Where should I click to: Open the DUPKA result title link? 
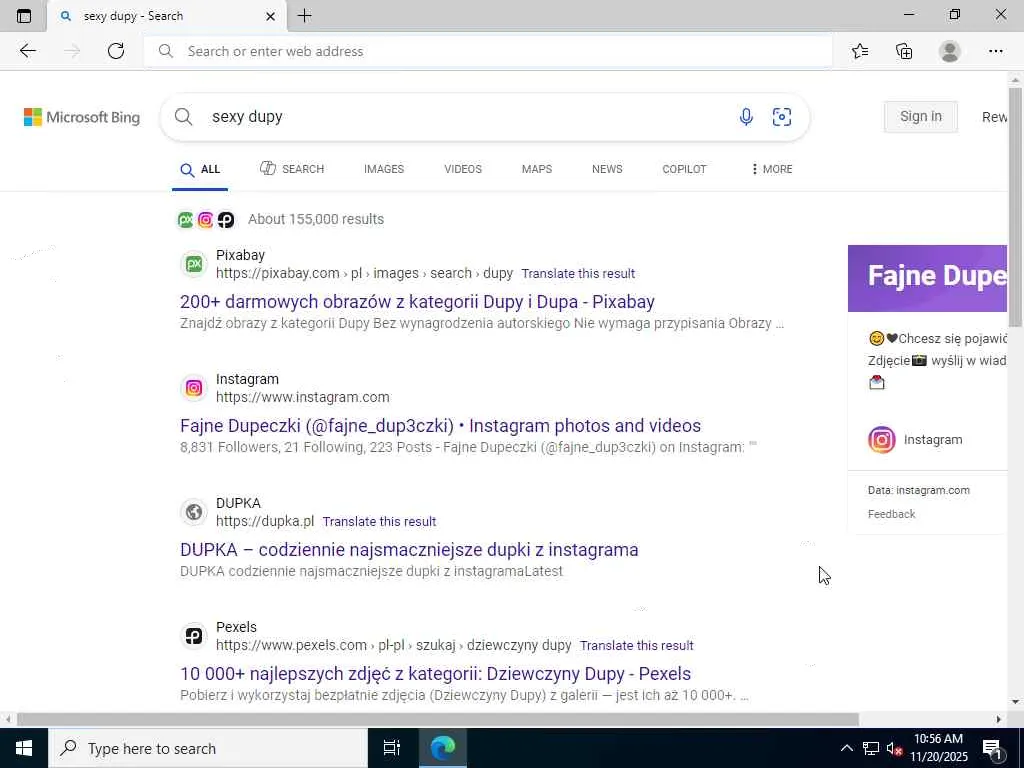click(409, 550)
